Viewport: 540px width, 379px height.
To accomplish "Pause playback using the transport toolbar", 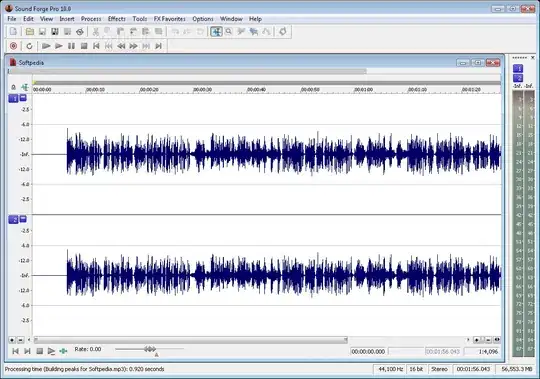I will (x=71, y=46).
